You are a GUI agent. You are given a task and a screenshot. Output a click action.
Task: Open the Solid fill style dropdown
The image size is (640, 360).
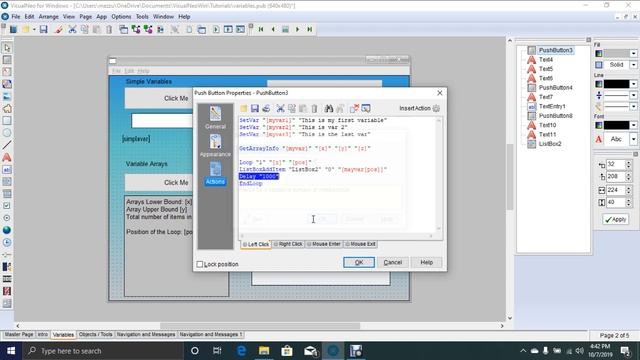click(633, 64)
